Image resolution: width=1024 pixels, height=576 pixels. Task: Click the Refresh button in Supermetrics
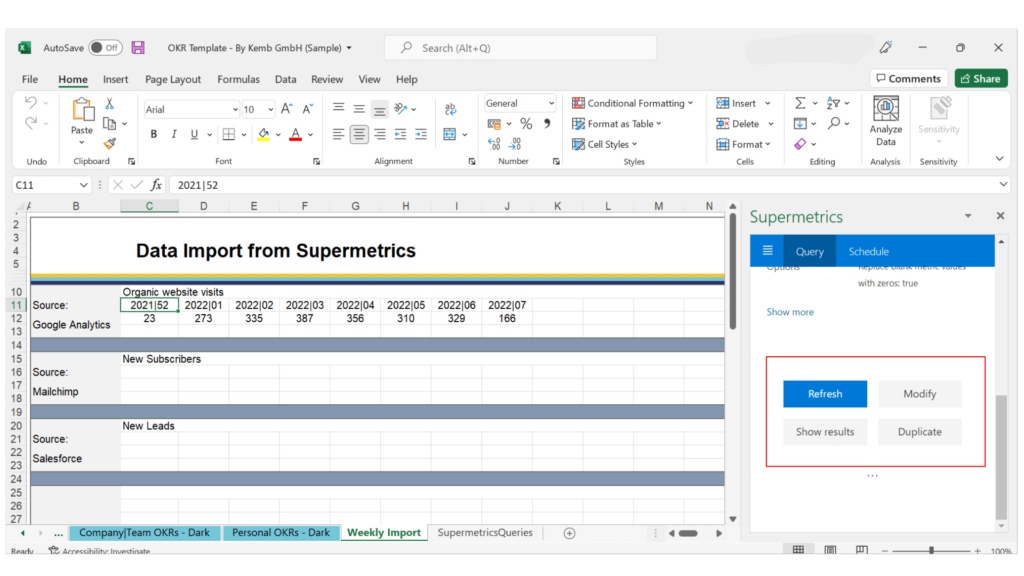[825, 394]
